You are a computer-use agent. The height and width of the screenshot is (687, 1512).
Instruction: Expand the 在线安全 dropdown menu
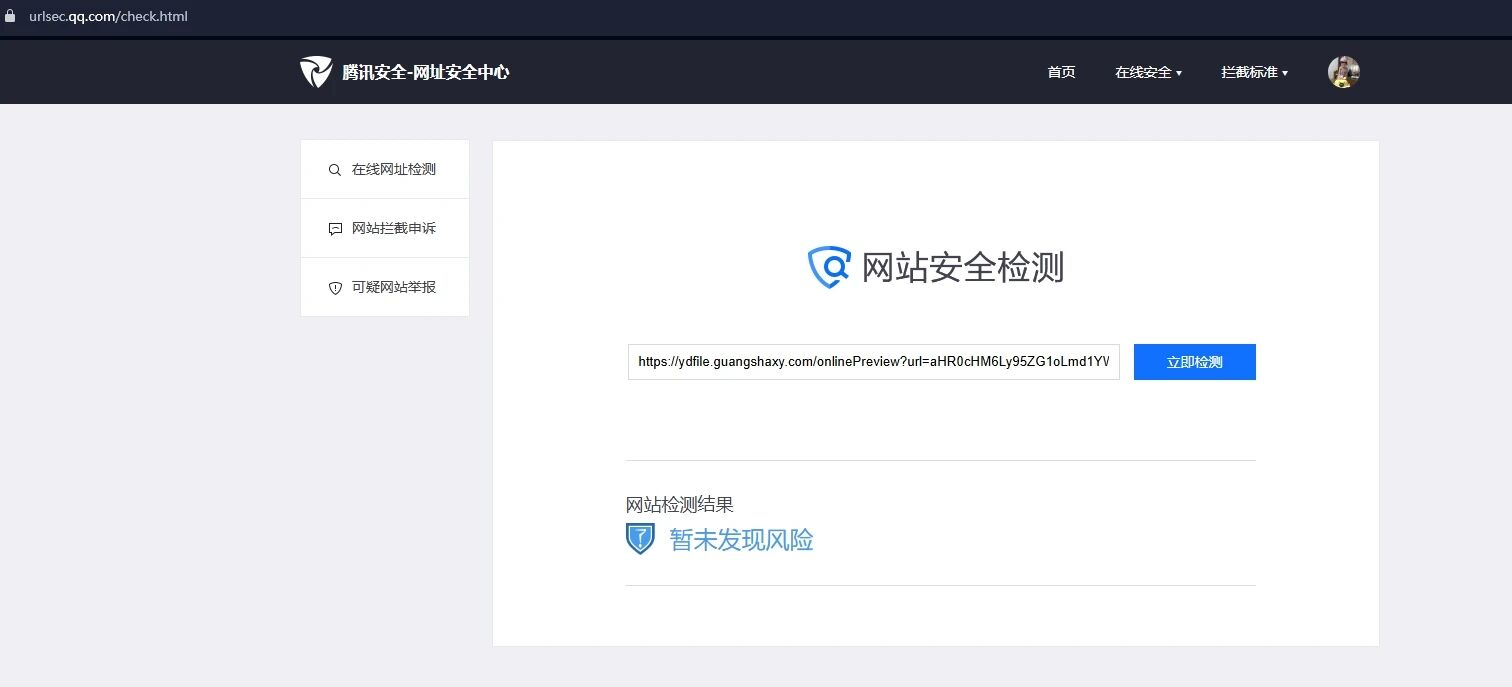[x=1148, y=72]
